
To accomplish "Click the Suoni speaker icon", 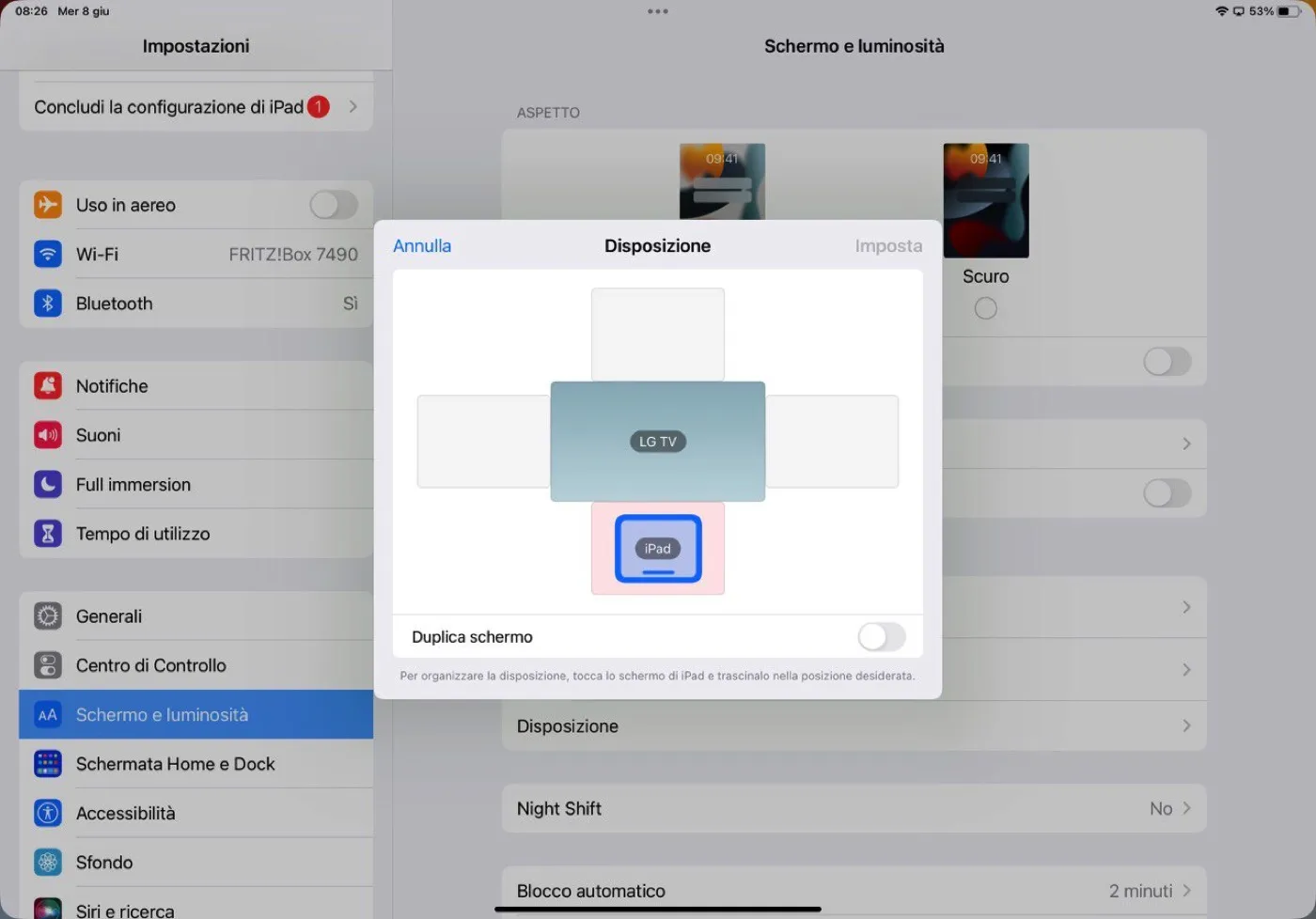I will (47, 434).
